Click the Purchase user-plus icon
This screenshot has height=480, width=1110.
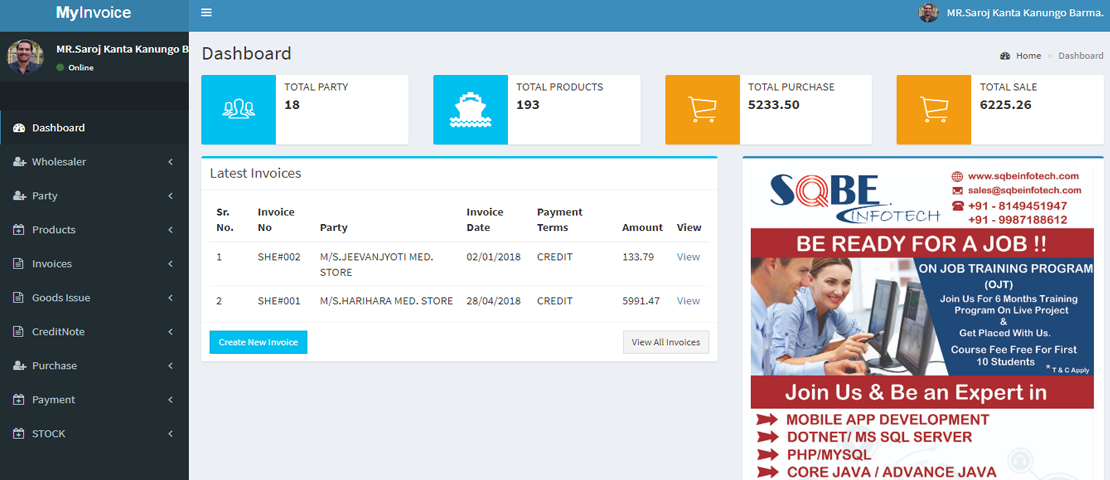pos(19,366)
